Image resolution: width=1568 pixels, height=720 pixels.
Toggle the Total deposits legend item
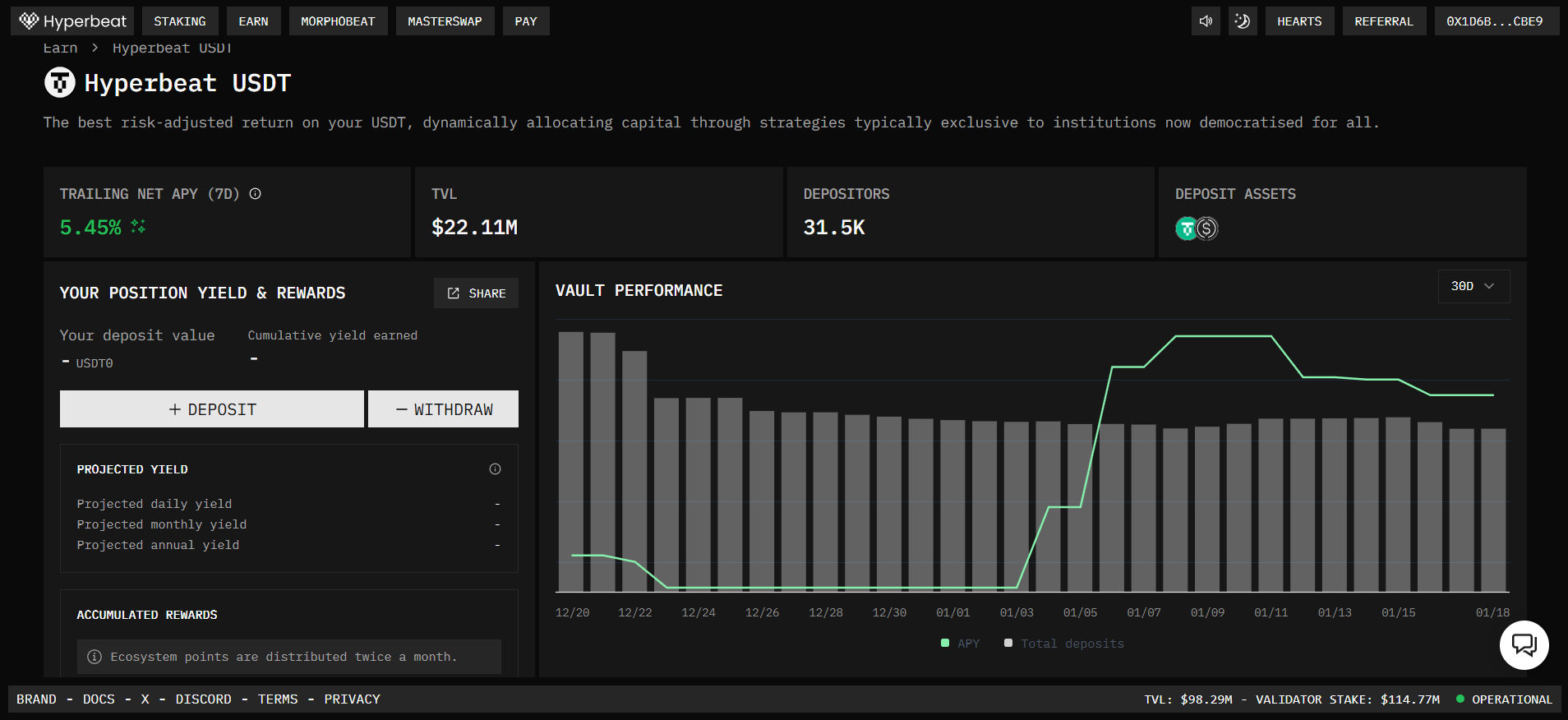pyautogui.click(x=1064, y=644)
